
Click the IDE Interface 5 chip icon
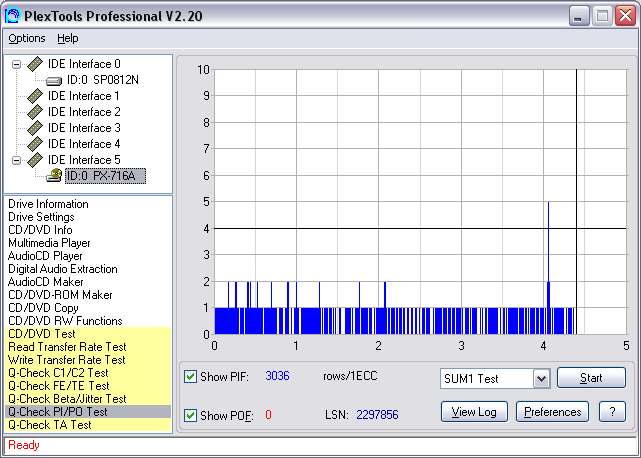click(x=35, y=160)
